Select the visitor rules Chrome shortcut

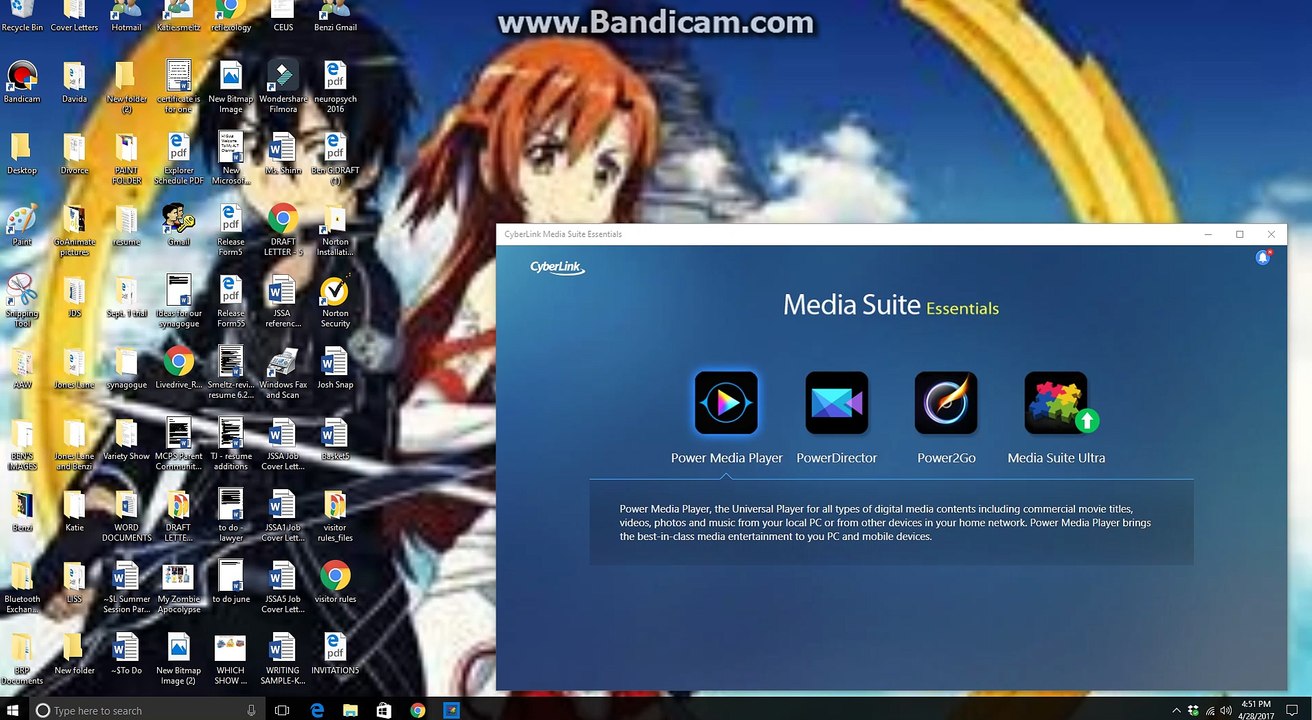335,582
